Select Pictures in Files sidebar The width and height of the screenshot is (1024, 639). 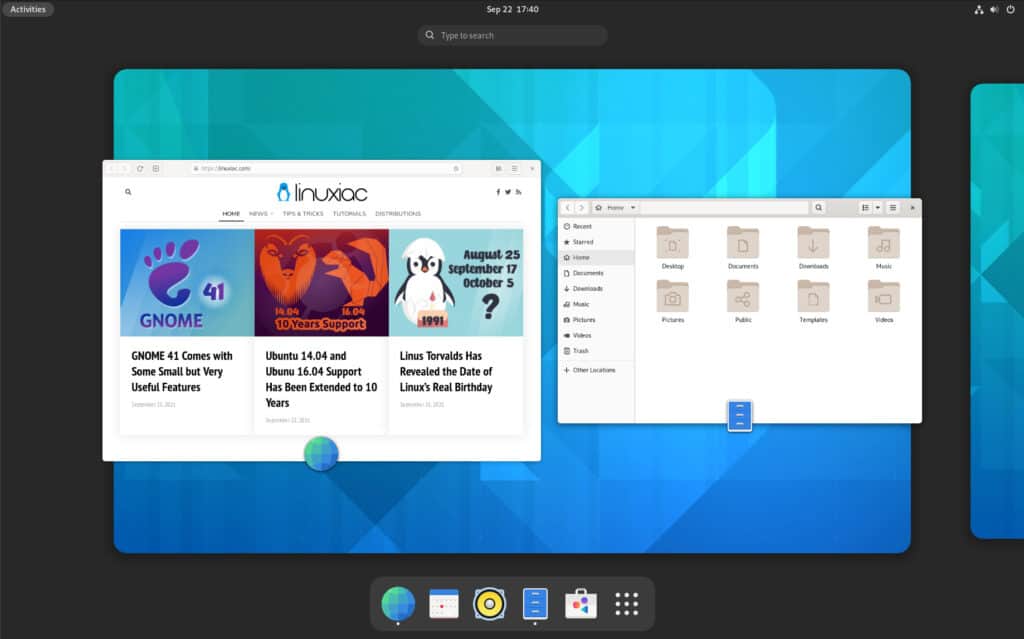[596, 320]
